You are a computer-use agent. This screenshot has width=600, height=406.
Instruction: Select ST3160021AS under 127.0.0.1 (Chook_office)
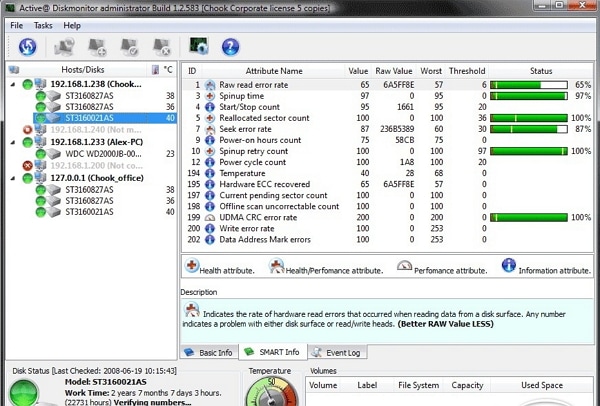point(89,212)
